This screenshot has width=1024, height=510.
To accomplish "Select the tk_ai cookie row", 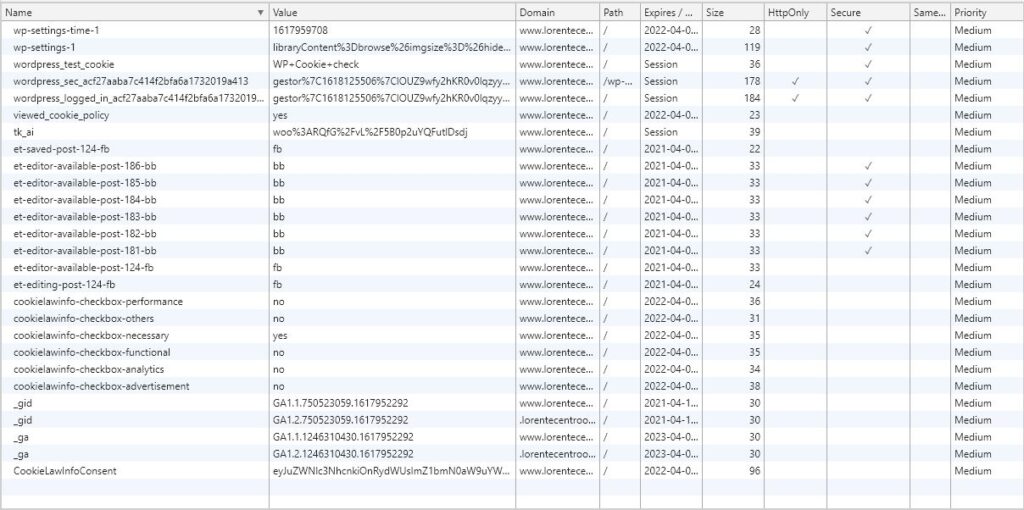I will point(512,132).
